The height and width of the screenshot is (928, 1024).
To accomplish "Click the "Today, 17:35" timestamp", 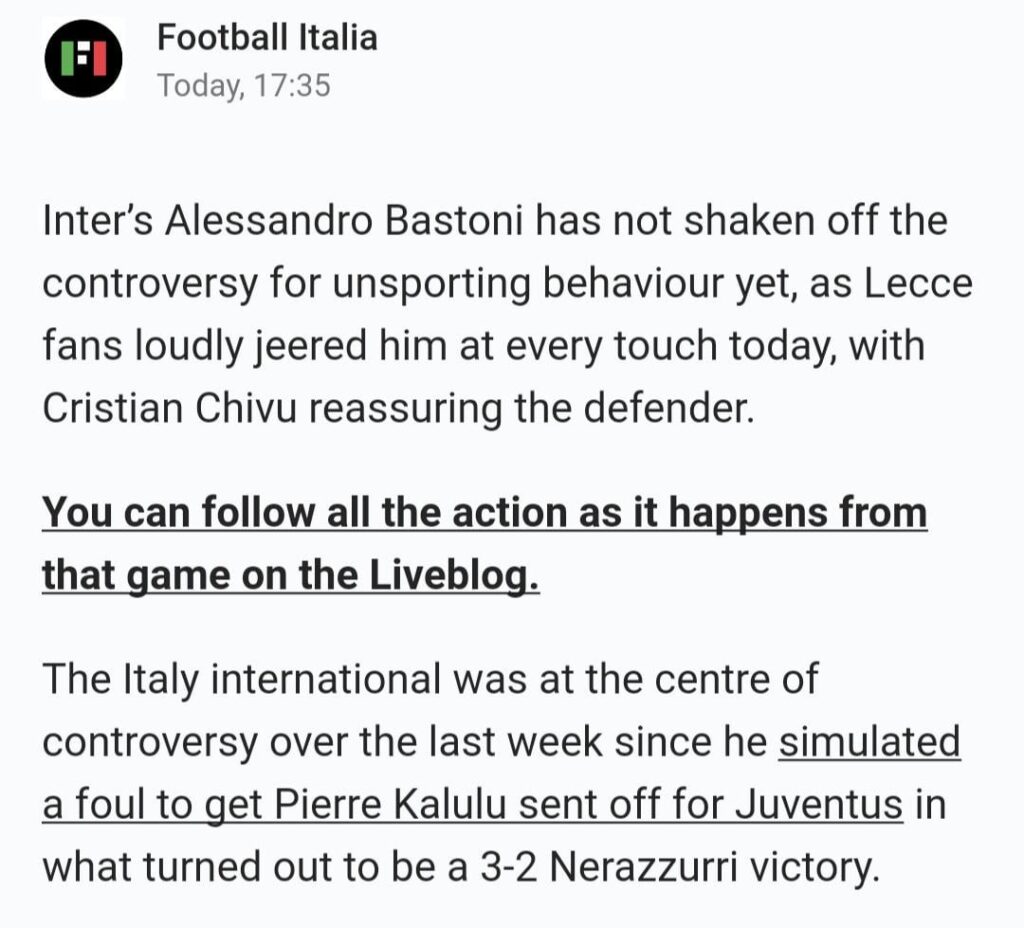I will tap(243, 86).
